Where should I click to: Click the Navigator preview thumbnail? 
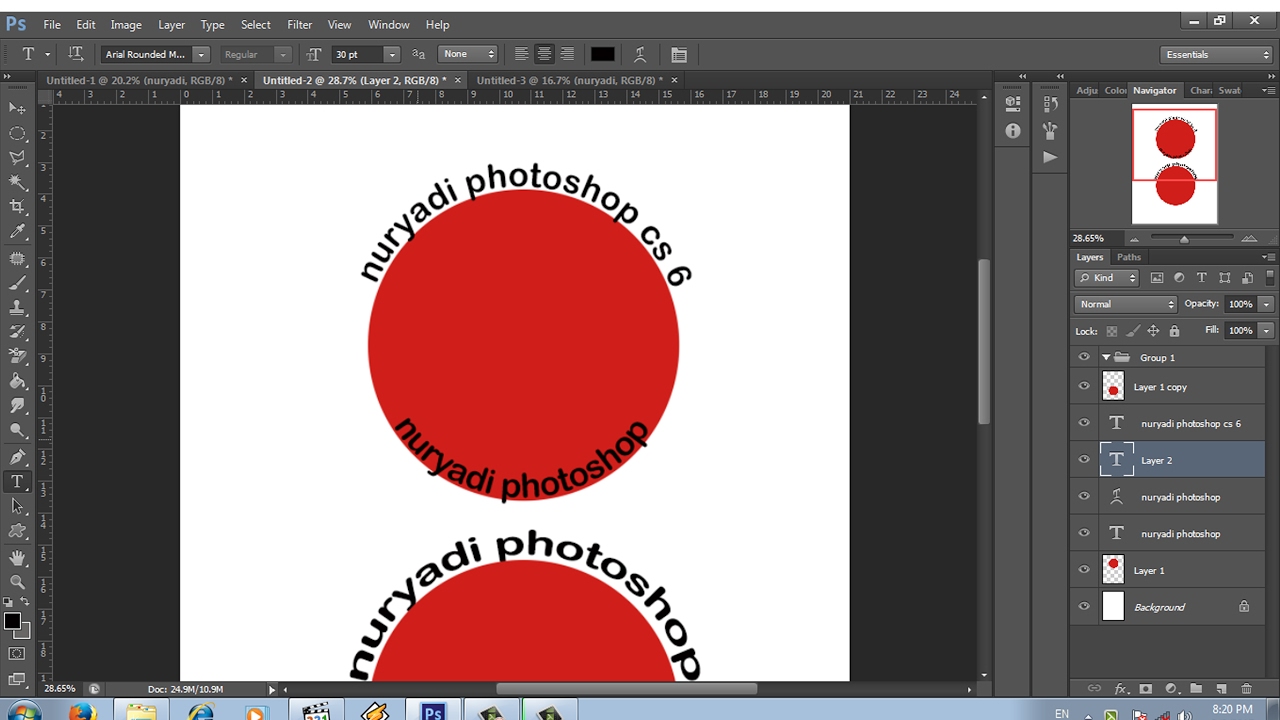point(1175,165)
